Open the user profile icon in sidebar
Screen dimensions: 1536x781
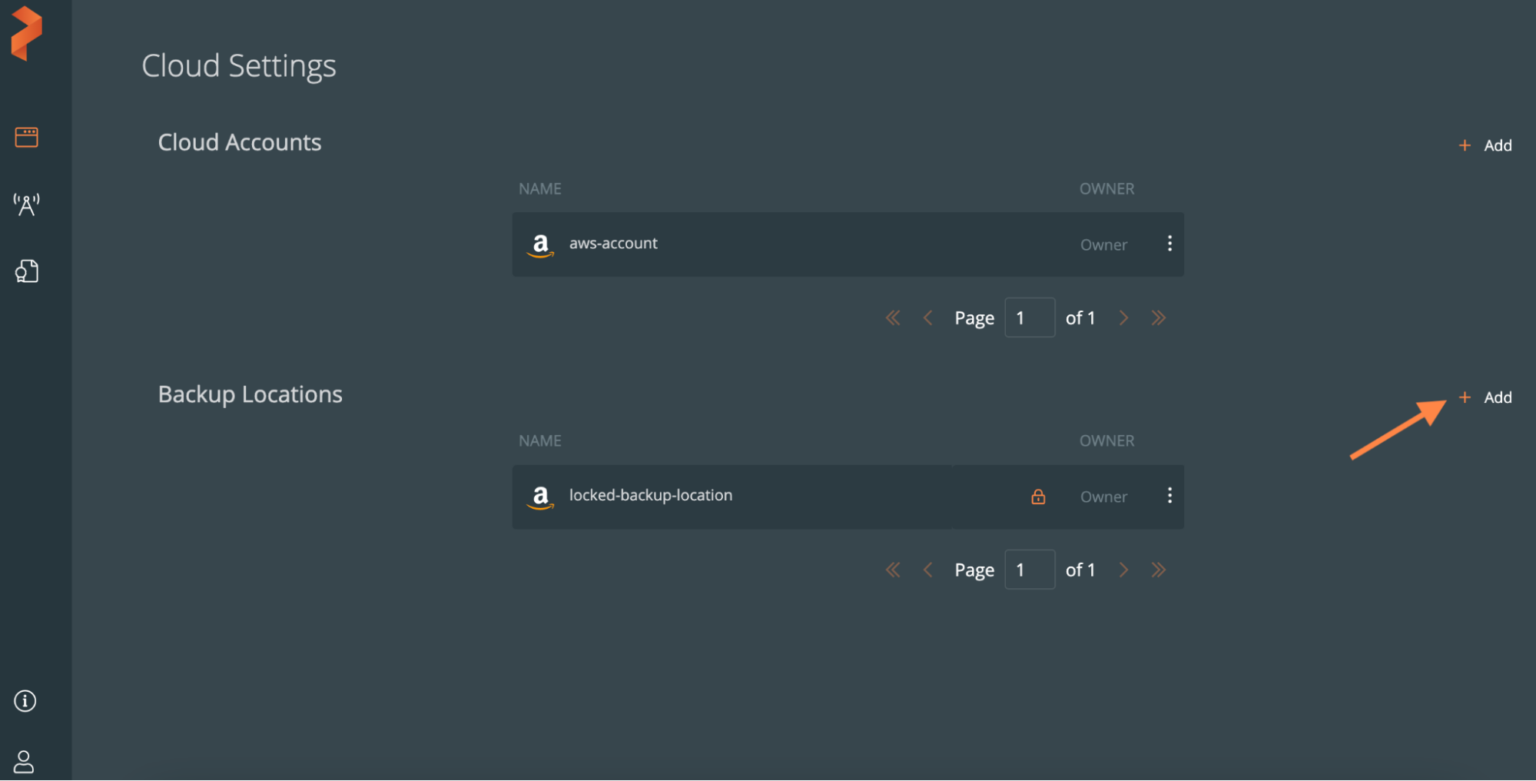pos(24,761)
